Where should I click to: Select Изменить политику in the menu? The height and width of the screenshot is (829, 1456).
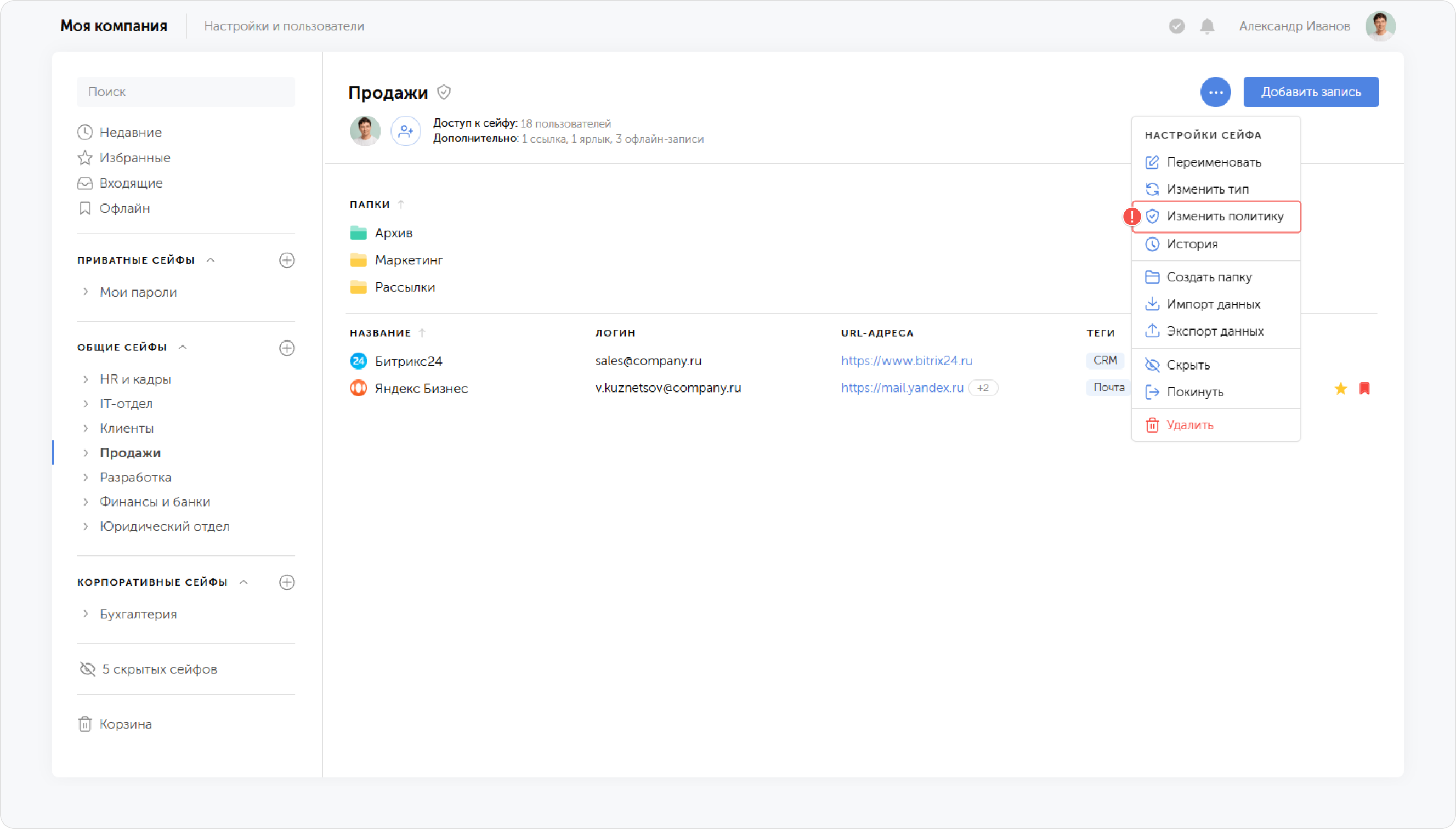coord(1216,217)
